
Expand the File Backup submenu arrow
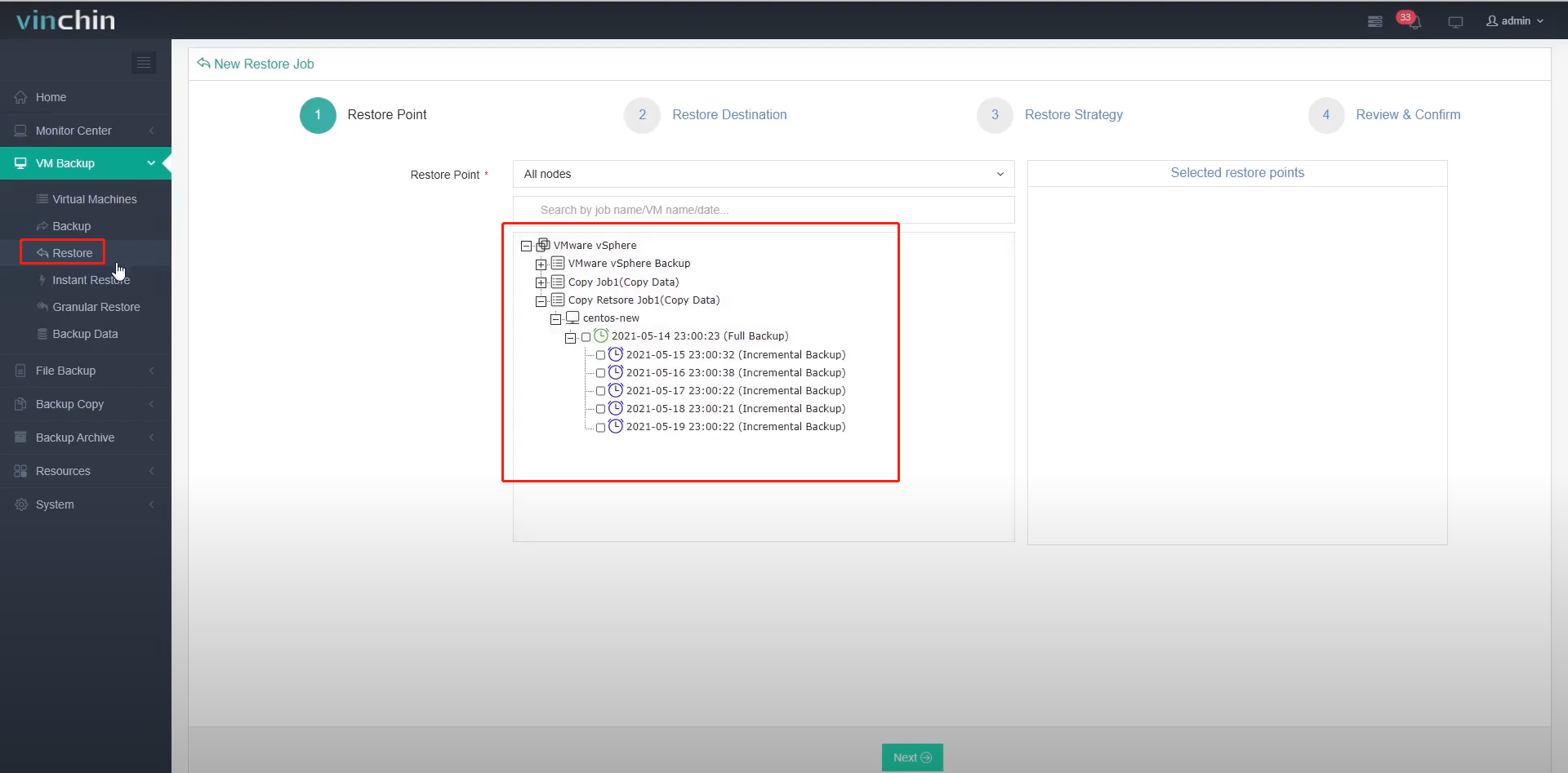click(151, 371)
